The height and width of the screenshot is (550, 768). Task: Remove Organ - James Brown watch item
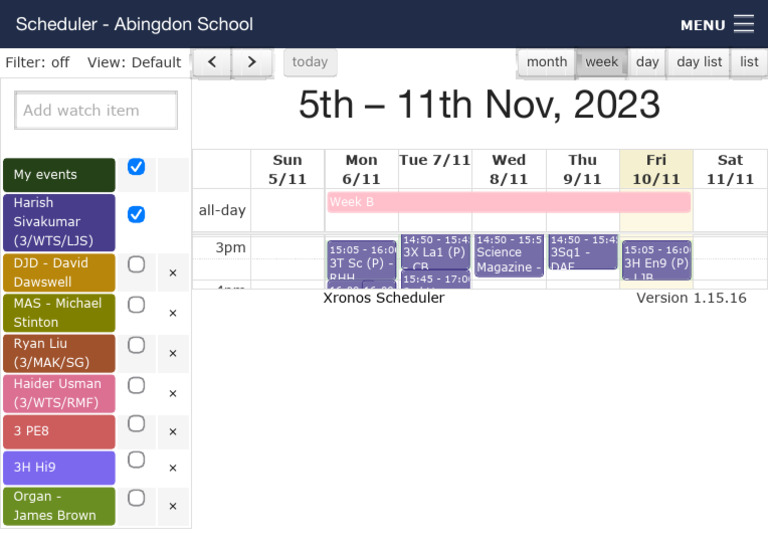pyautogui.click(x=172, y=506)
